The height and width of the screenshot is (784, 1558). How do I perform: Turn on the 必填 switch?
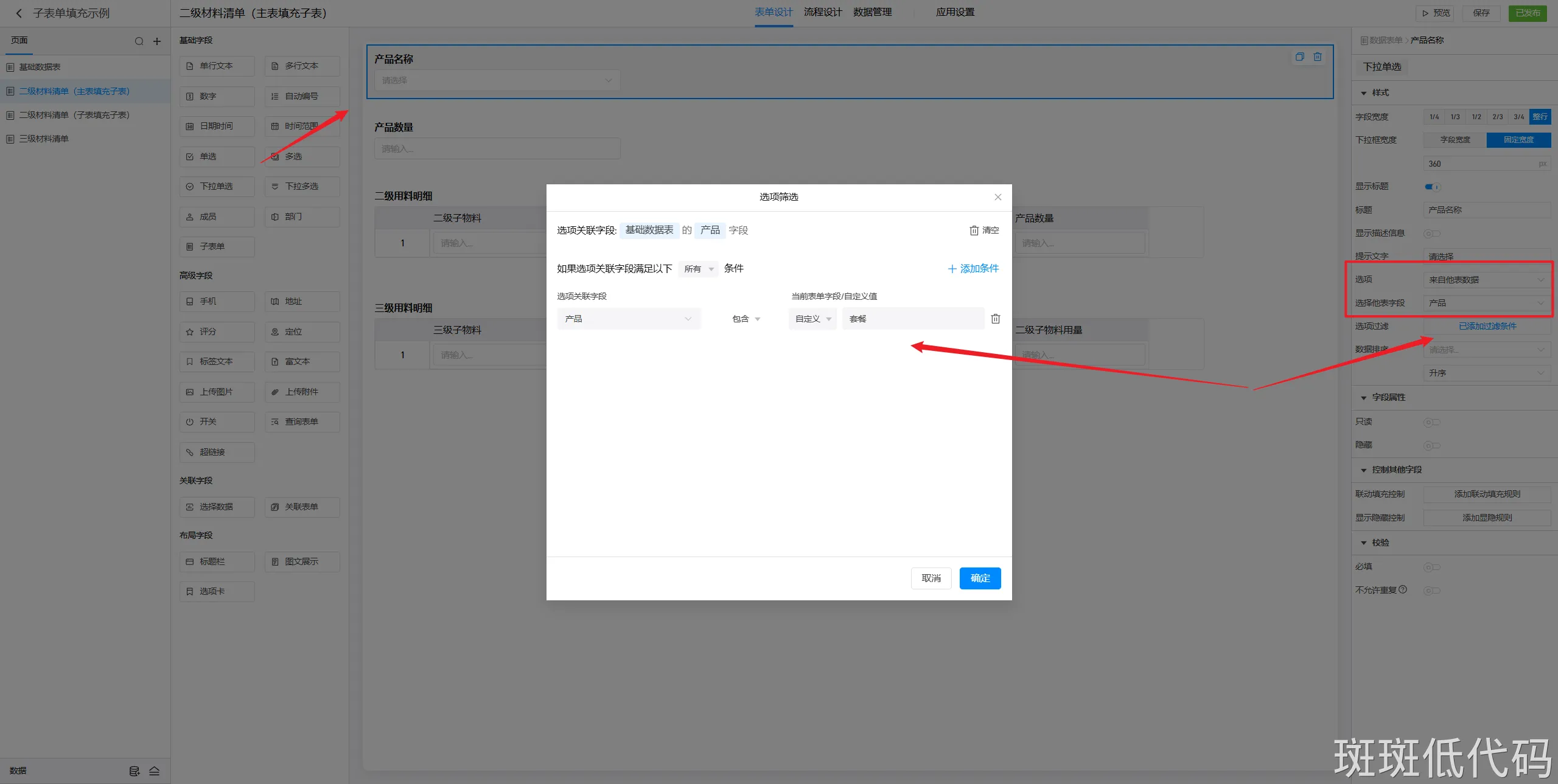(1431, 567)
